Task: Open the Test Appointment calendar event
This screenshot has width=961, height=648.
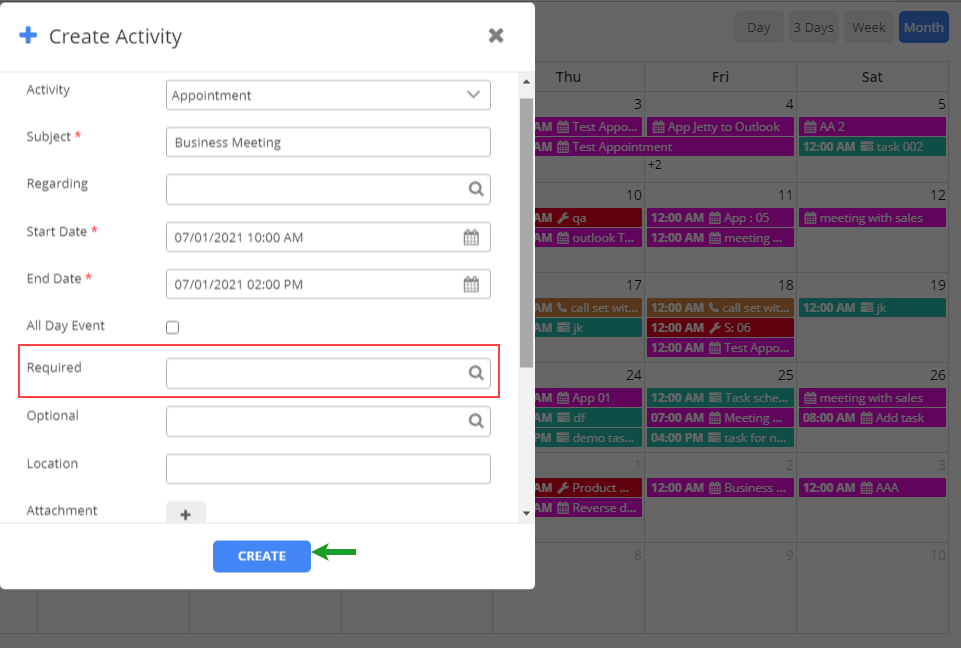Action: pos(664,147)
